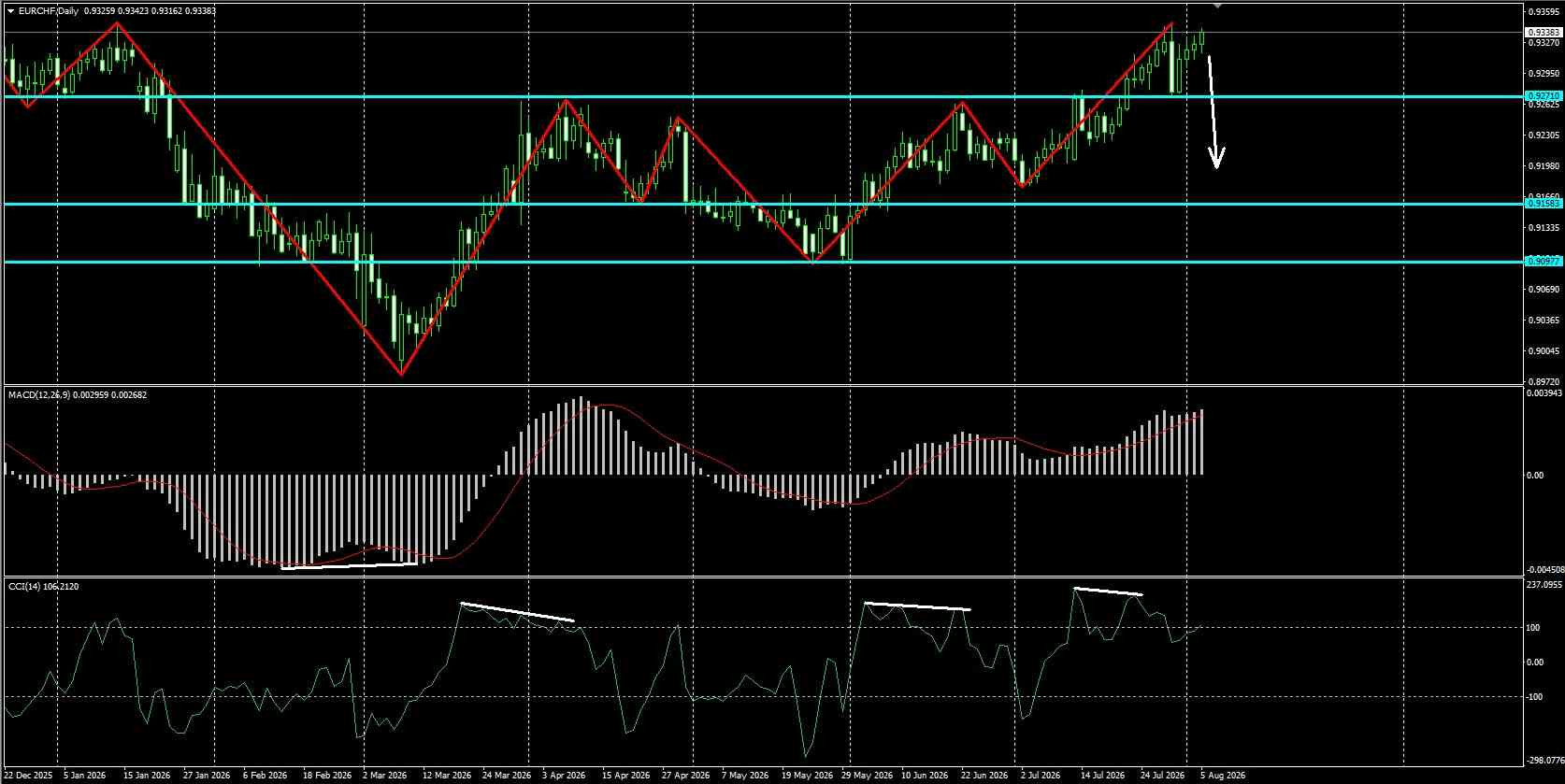Click the cyan level label 0.91583

(x=1543, y=204)
